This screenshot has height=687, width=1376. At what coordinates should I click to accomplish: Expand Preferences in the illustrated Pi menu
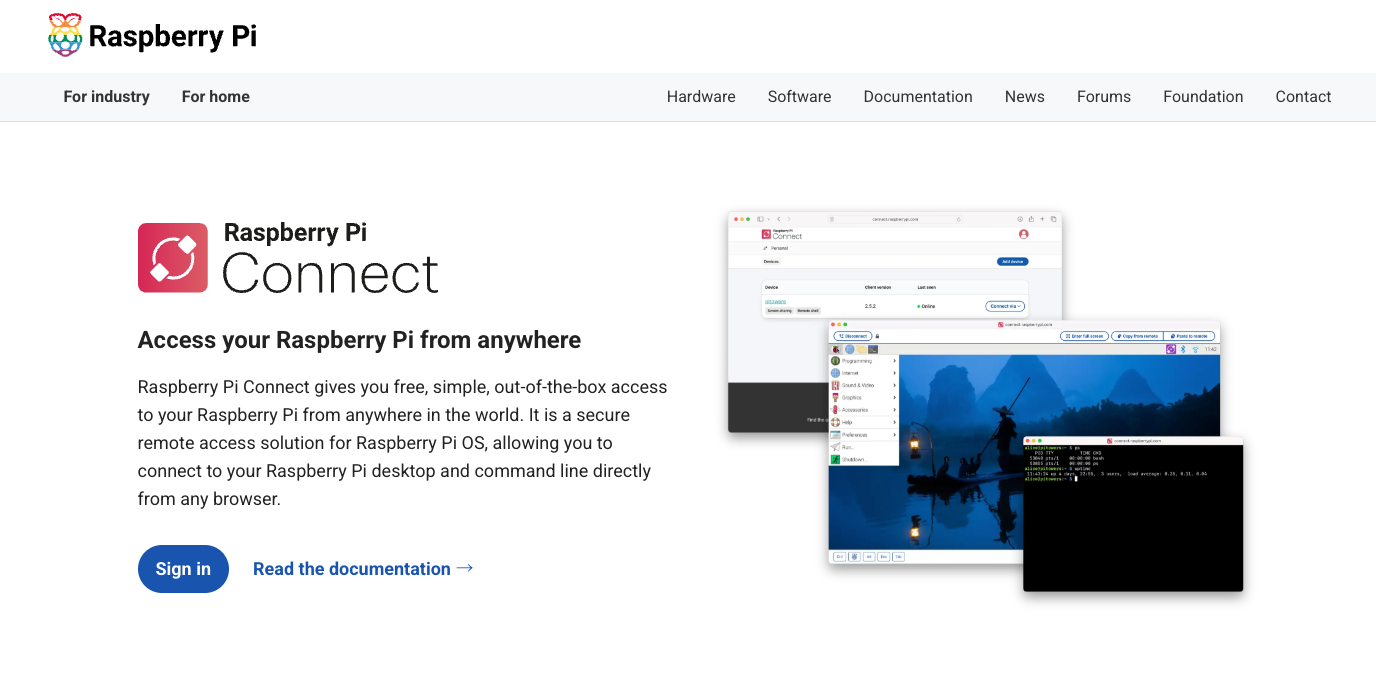pos(864,435)
